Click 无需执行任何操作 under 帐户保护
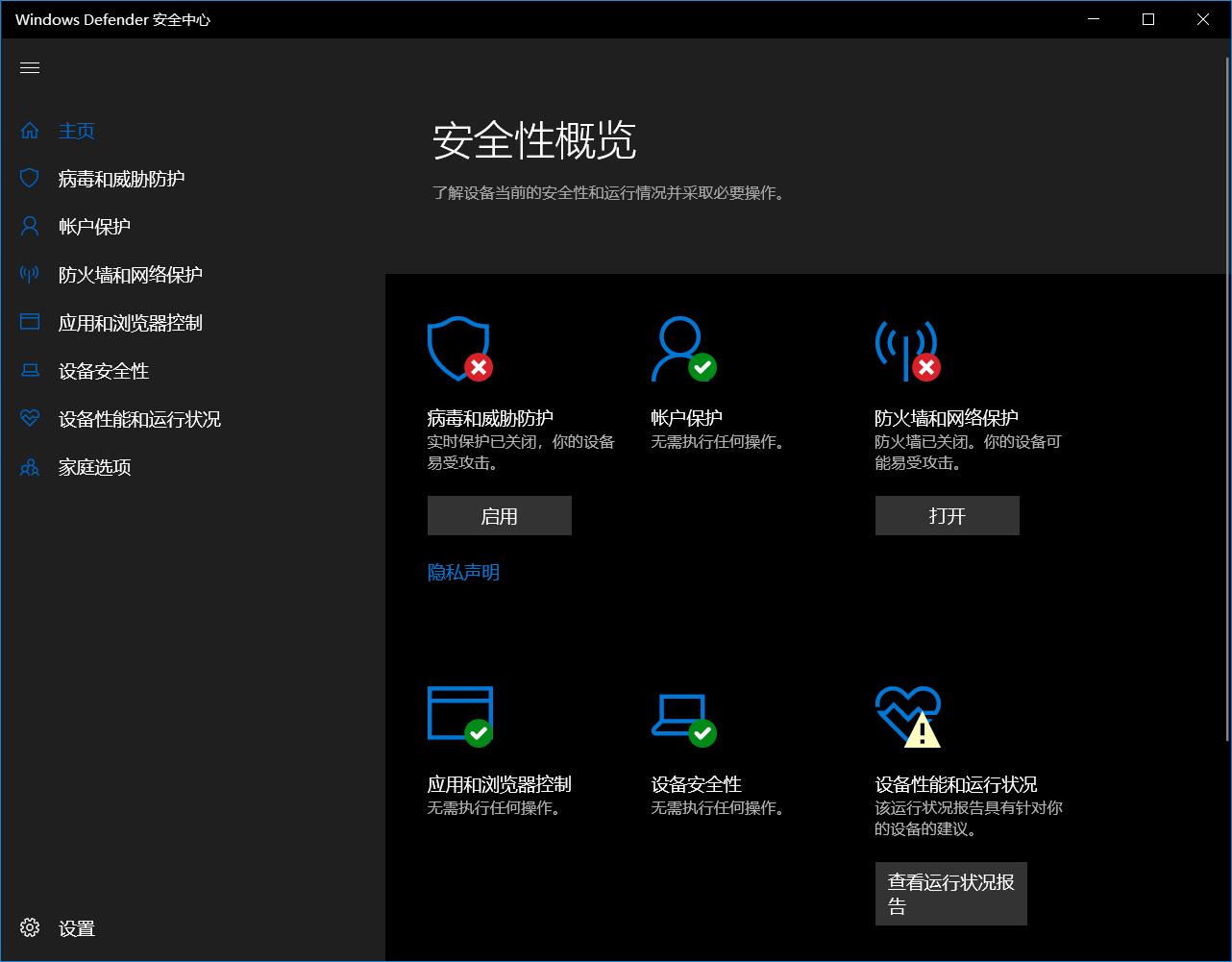 tap(718, 442)
